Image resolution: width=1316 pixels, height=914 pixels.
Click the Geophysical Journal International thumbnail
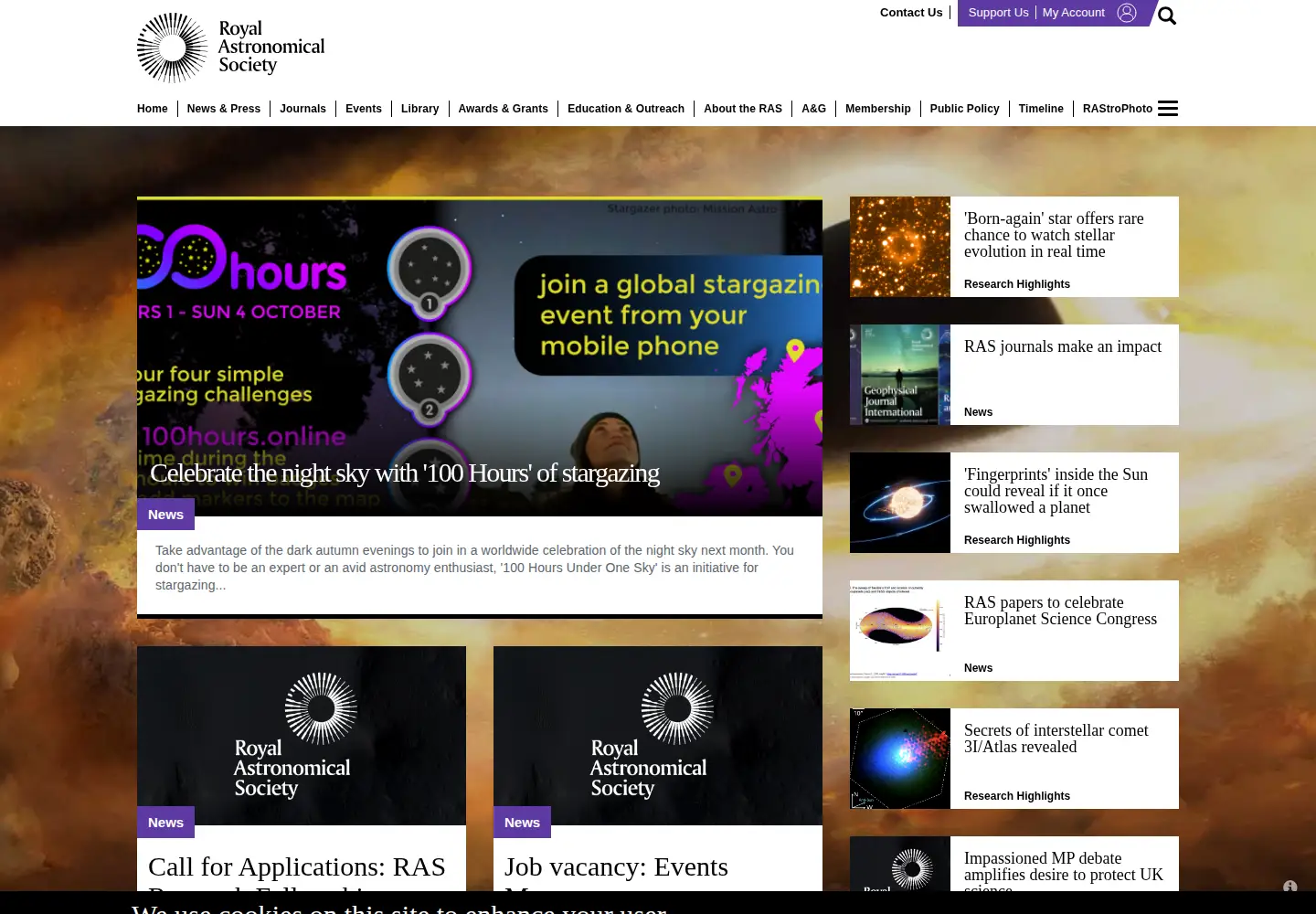pyautogui.click(x=900, y=375)
